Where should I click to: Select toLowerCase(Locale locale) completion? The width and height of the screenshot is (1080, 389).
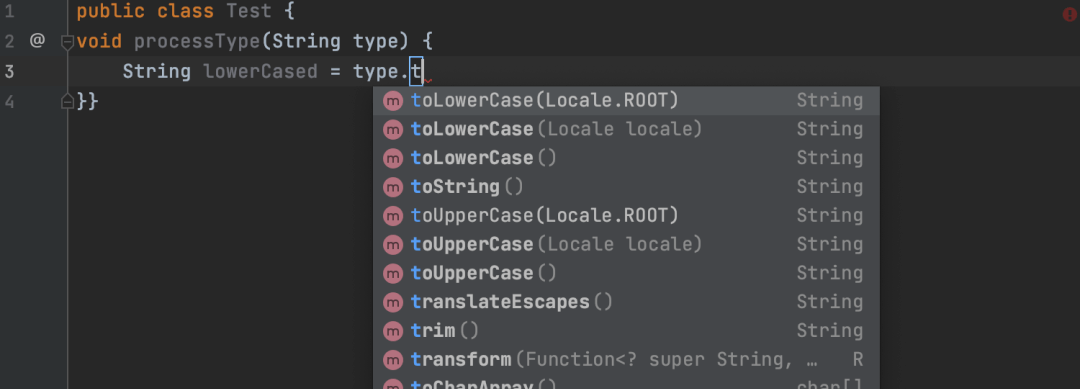point(626,129)
